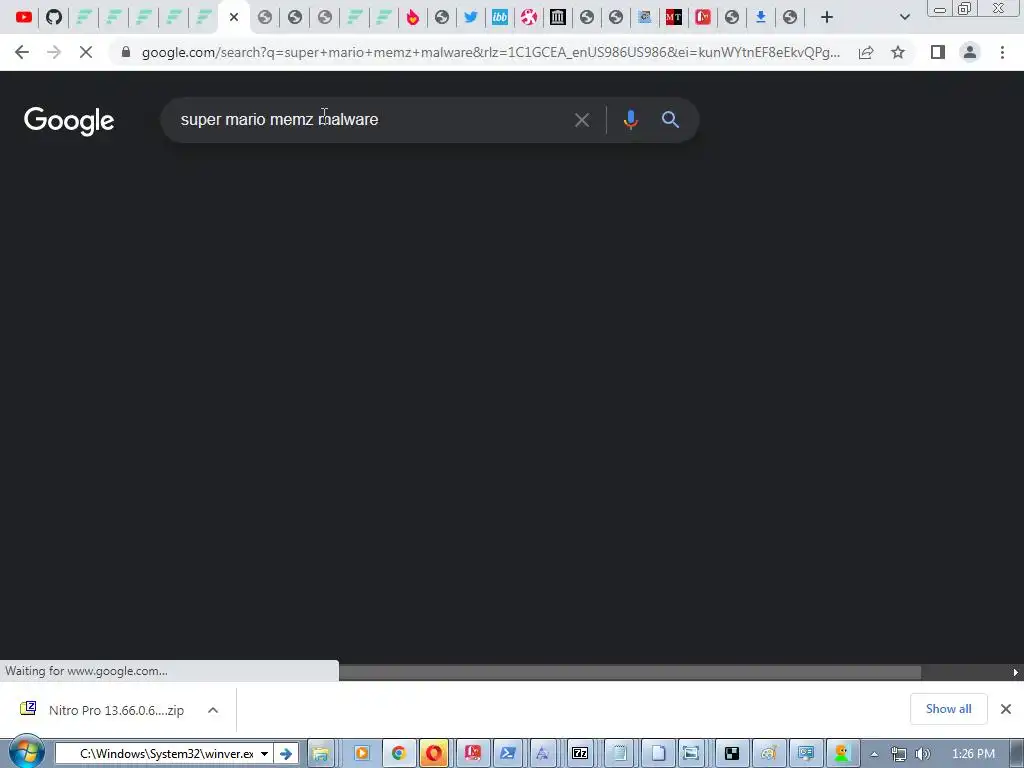
Task: Show hidden system tray icons
Action: pos(874,754)
